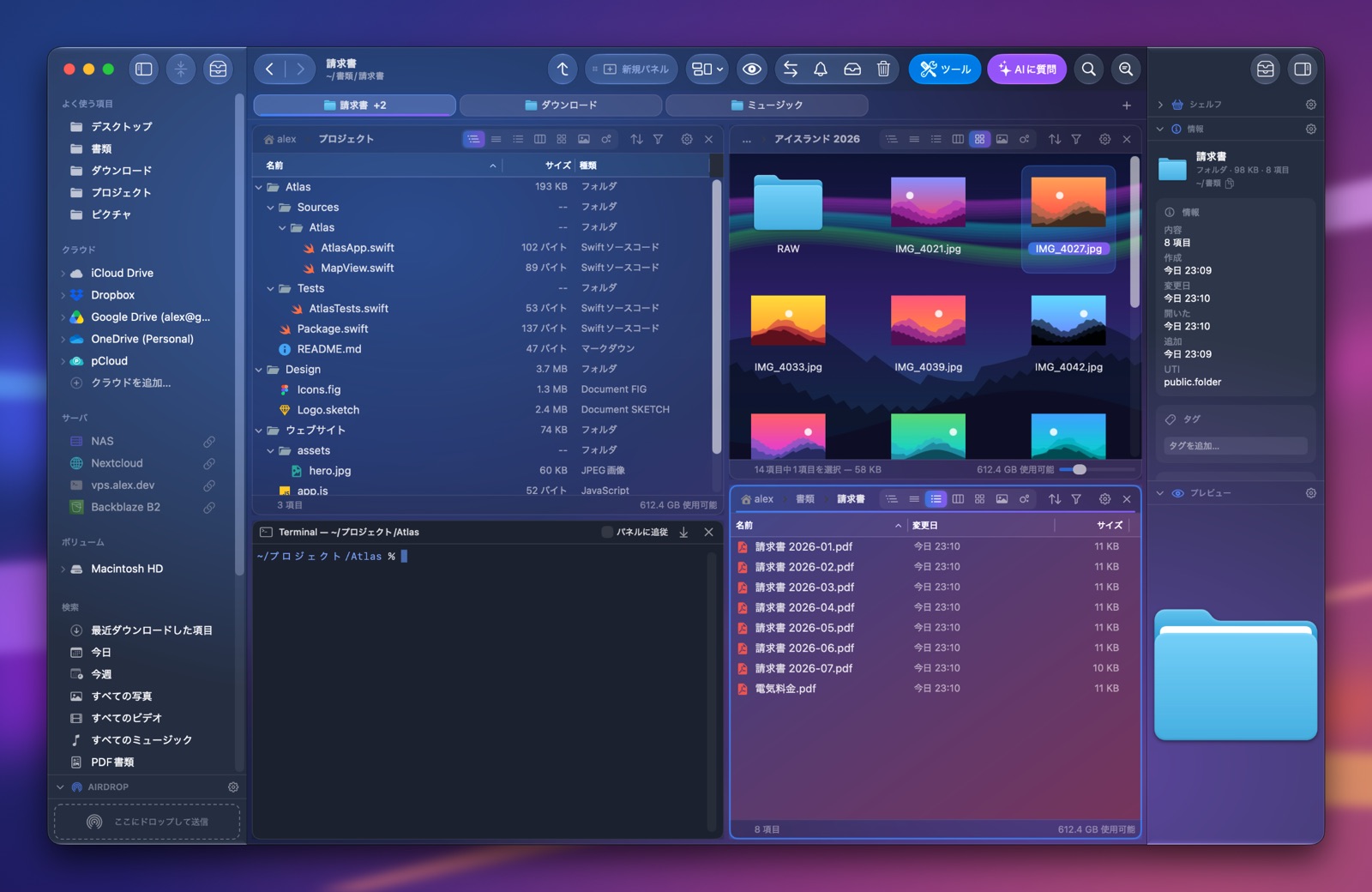The image size is (1372, 892).
Task: Open settings gear in 請求書 panel header
Action: (x=1104, y=499)
